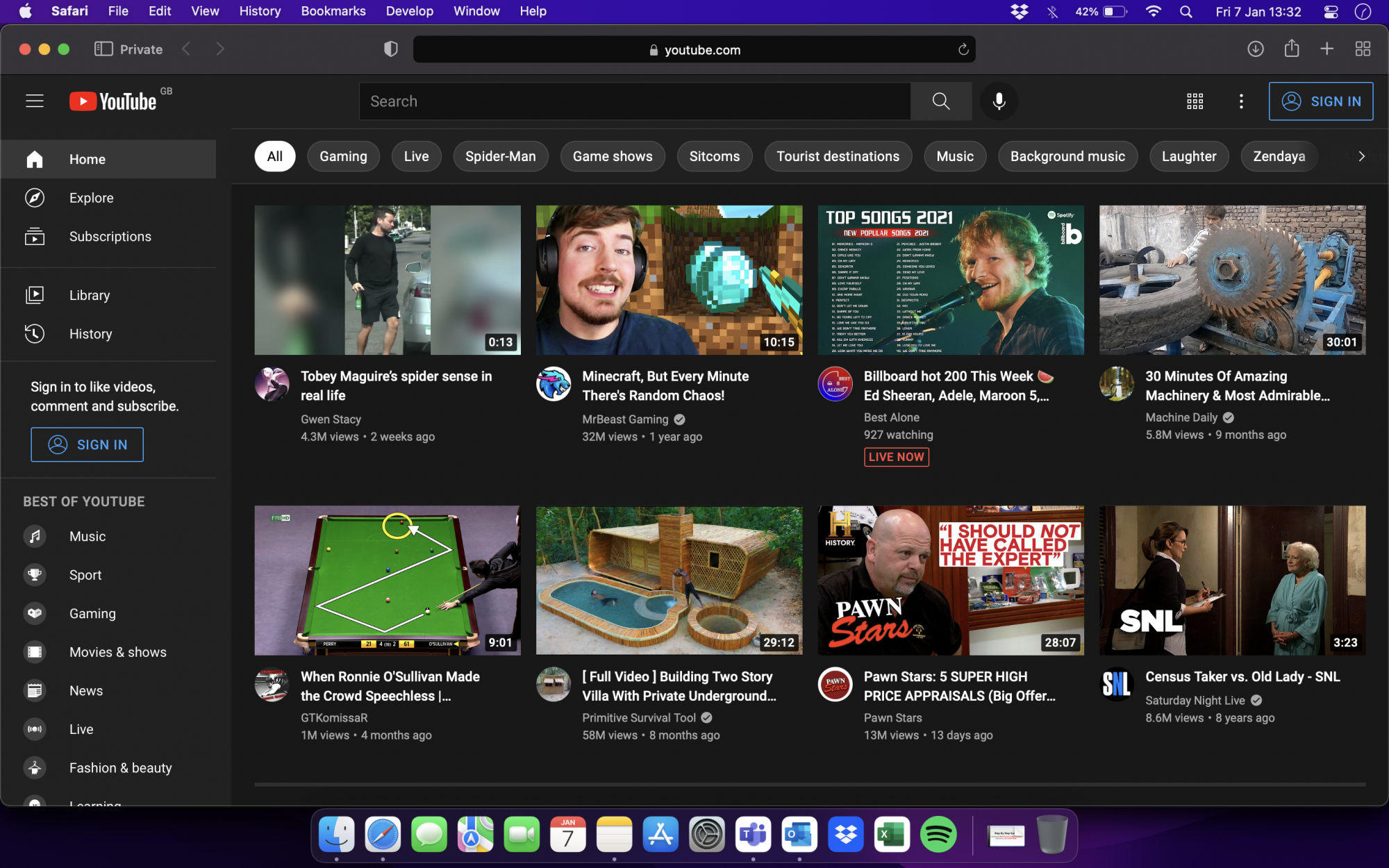
Task: Open the MrBeast Gaming channel link
Action: tap(625, 419)
